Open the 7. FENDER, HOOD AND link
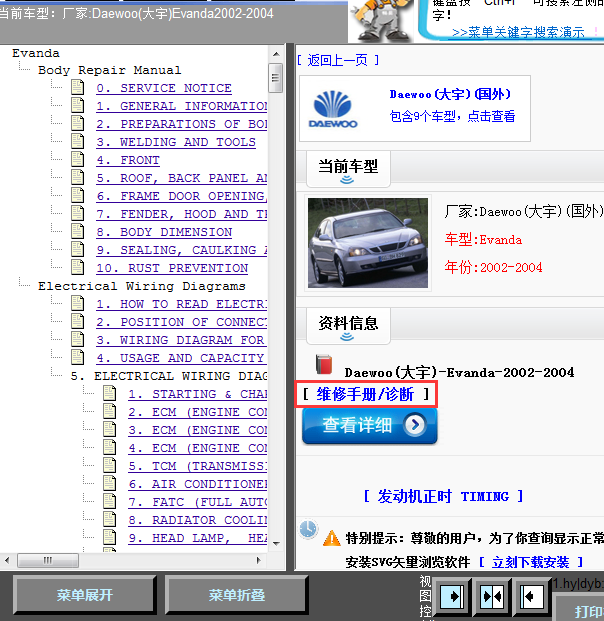Viewport: 604px width, 621px height. tap(181, 214)
